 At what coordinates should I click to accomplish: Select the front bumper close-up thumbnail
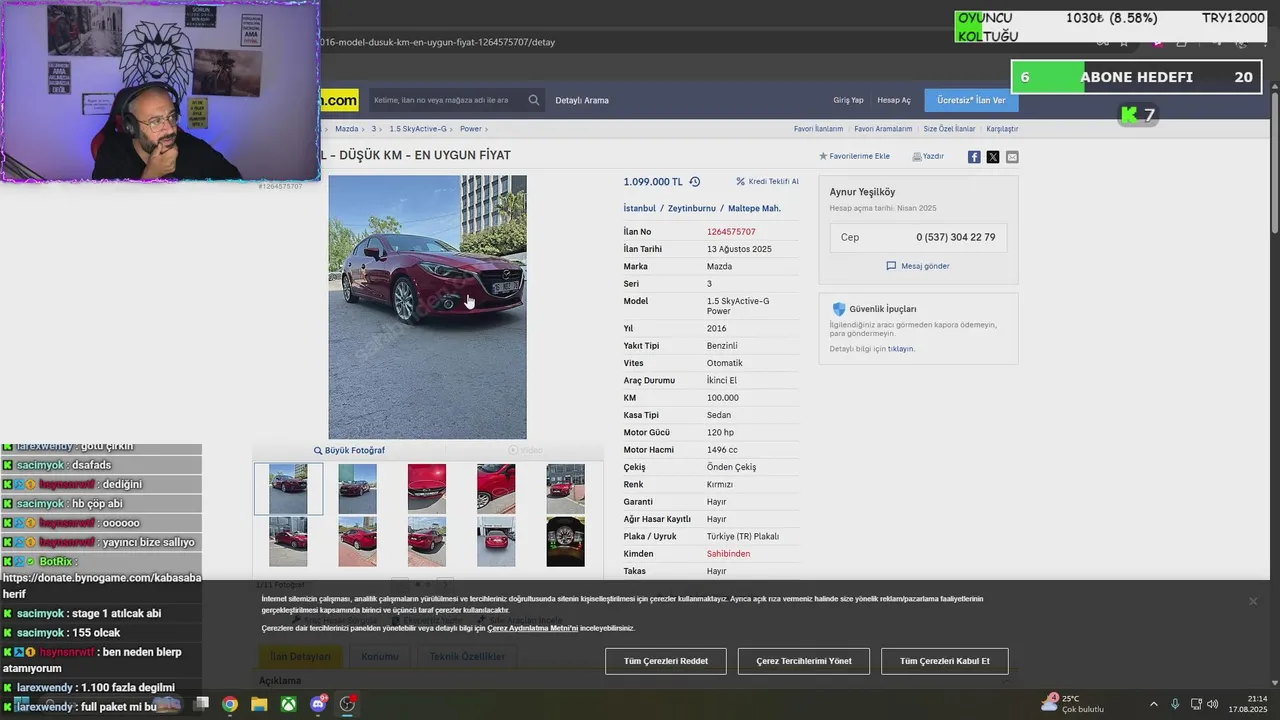[x=427, y=489]
